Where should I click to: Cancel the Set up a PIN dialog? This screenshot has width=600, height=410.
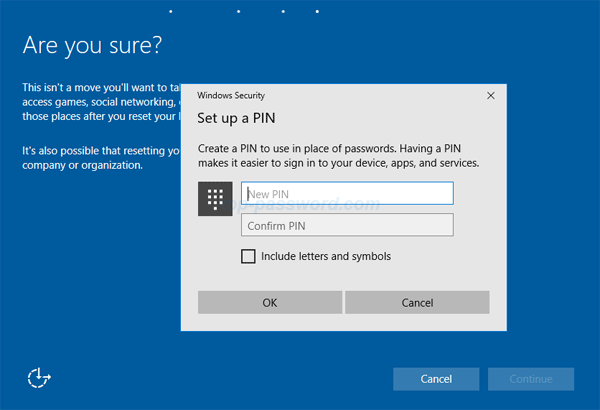[417, 303]
